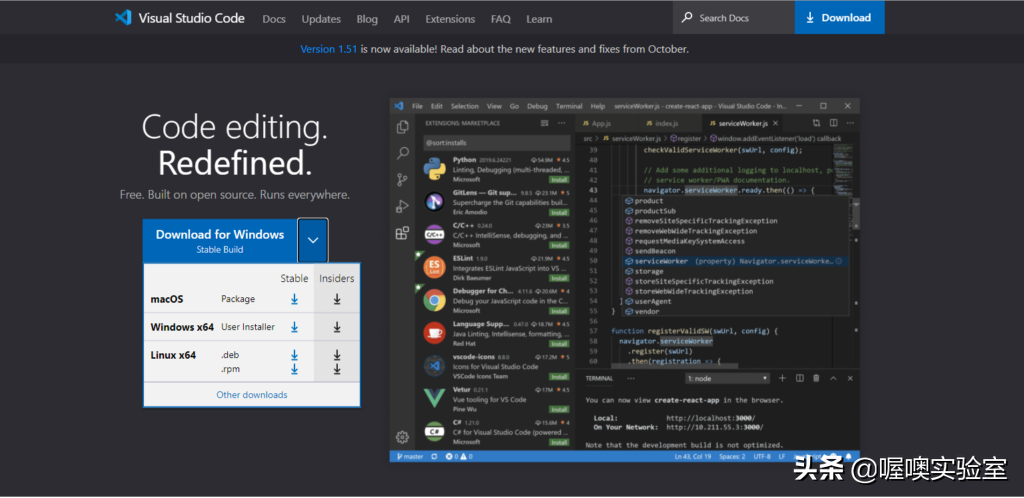
Task: Open the API page
Action: point(402,19)
